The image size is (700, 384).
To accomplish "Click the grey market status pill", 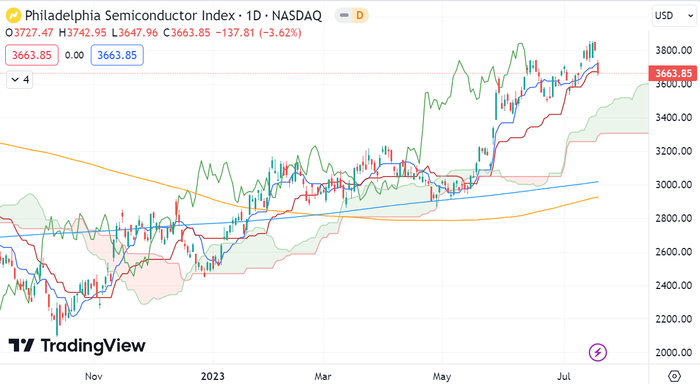I will pos(344,16).
